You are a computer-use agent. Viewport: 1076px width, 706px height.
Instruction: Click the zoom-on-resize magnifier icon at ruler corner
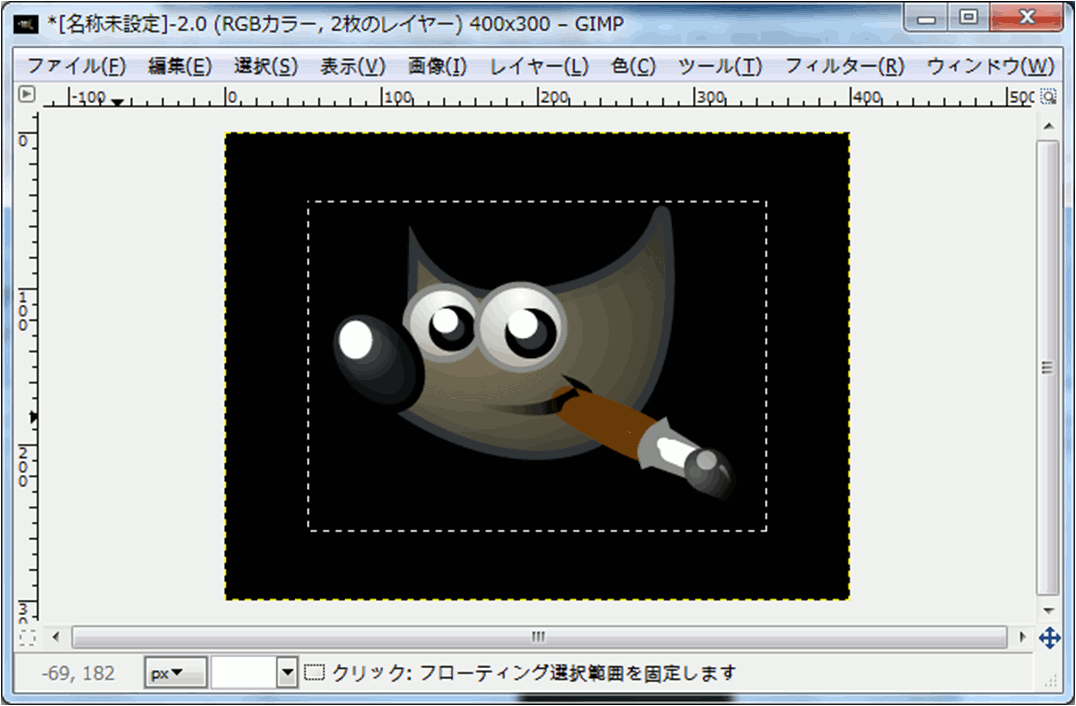(x=1048, y=97)
